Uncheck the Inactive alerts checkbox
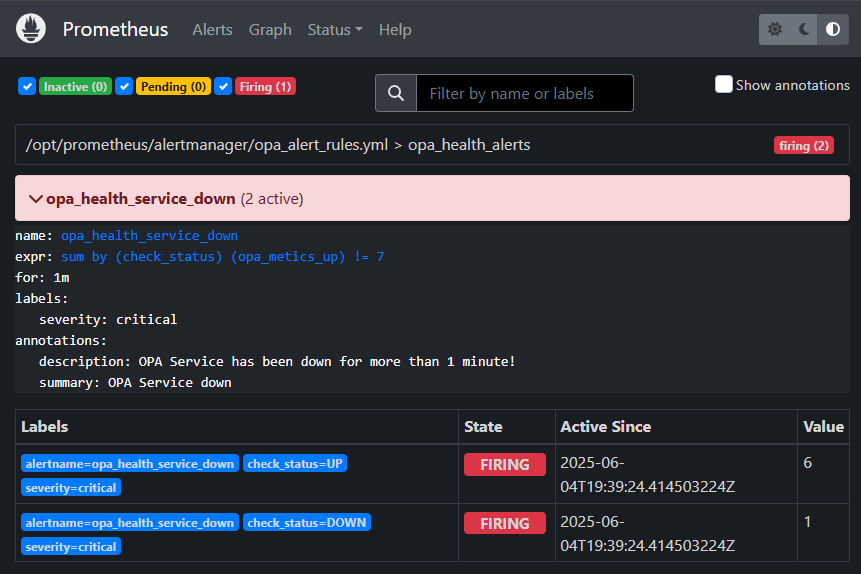 pos(27,86)
